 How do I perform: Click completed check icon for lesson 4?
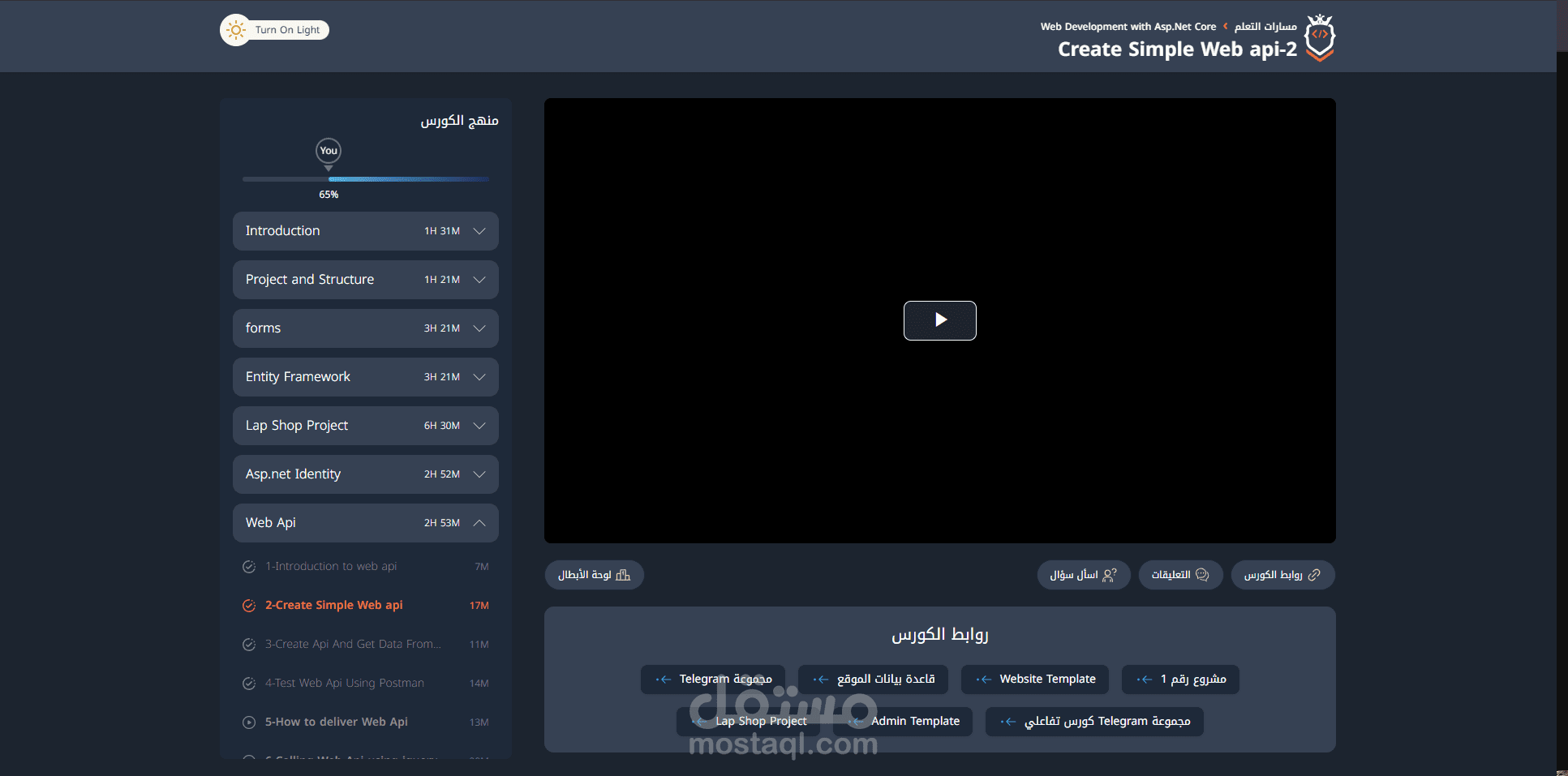click(249, 684)
